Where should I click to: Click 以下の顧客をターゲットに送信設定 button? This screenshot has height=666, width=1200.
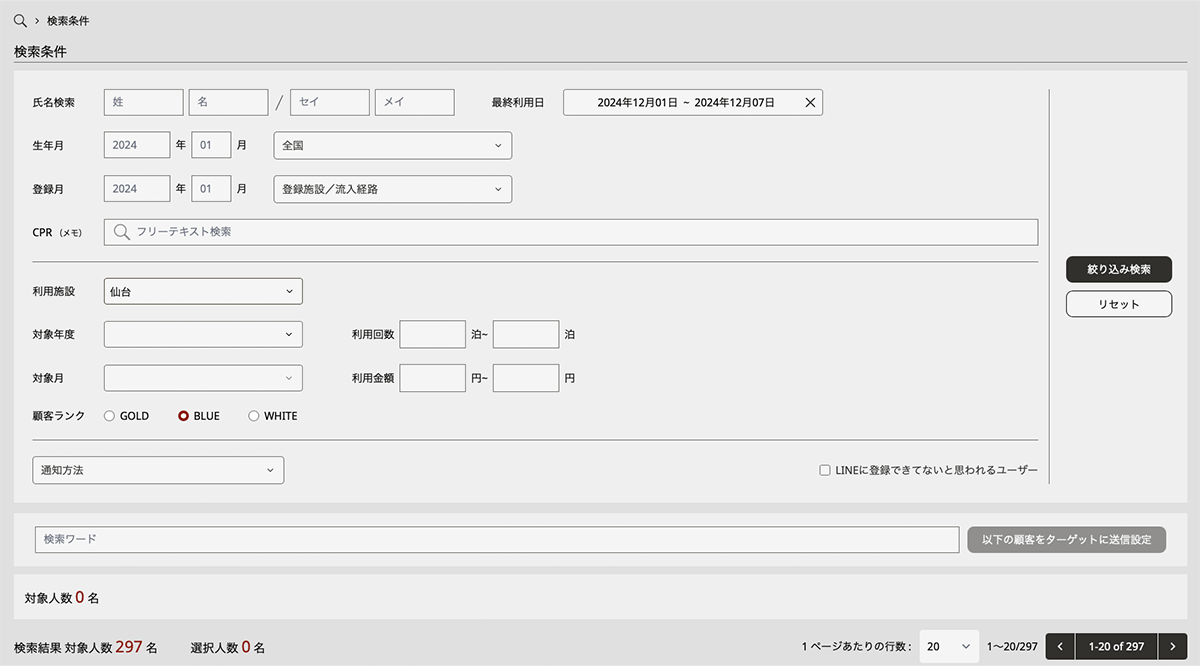click(1066, 540)
